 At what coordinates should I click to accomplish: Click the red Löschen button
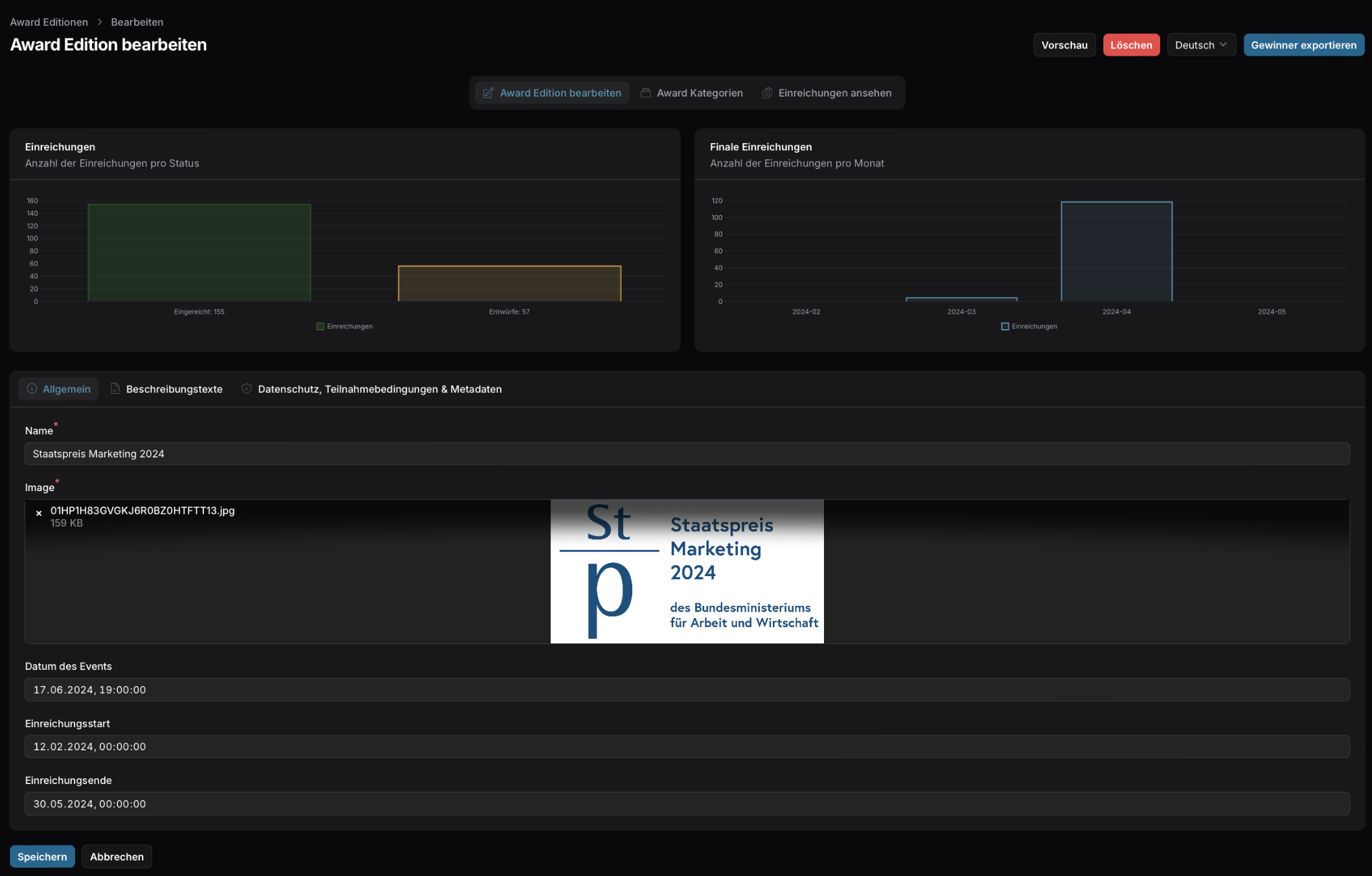point(1131,45)
